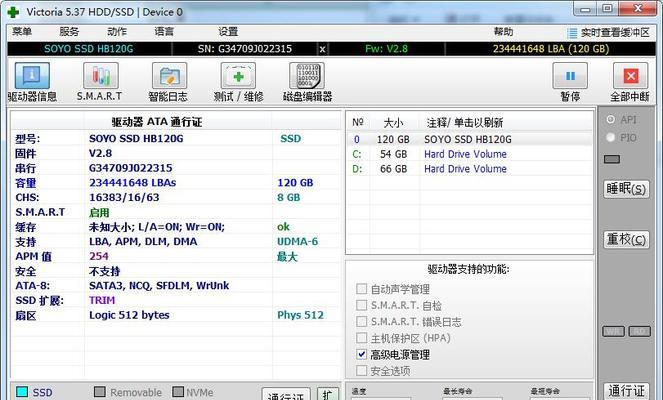Click the cyan SSD legend swatch
The width and height of the screenshot is (663, 400).
(22, 392)
